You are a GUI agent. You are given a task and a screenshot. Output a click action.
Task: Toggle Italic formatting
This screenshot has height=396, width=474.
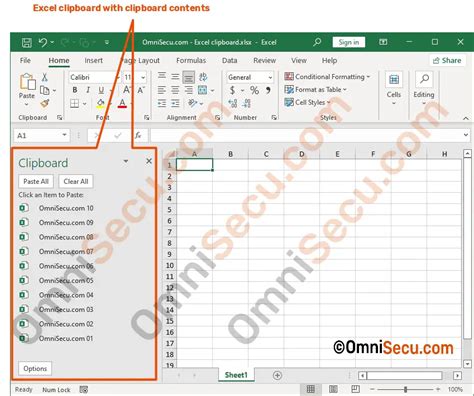(88, 90)
